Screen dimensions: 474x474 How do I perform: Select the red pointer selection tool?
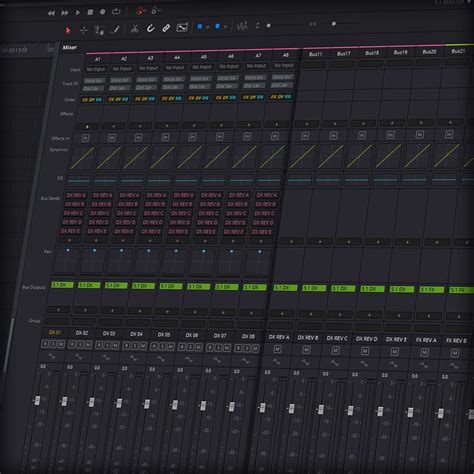pyautogui.click(x=68, y=31)
